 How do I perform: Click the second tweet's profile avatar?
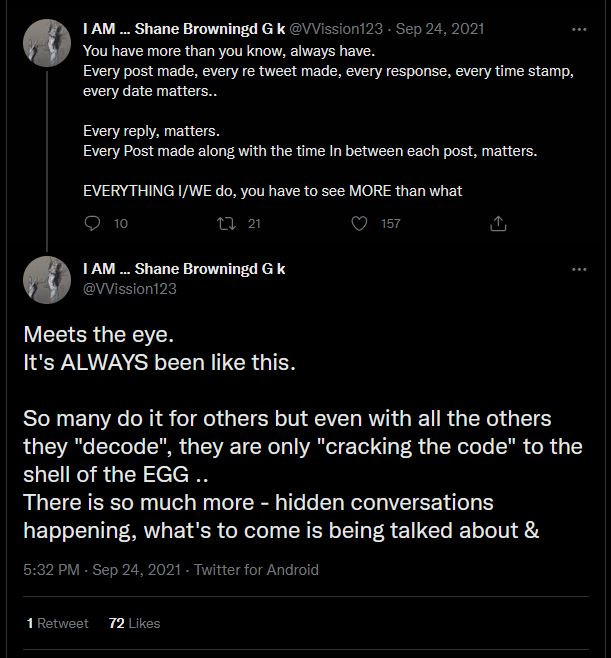[x=46, y=280]
